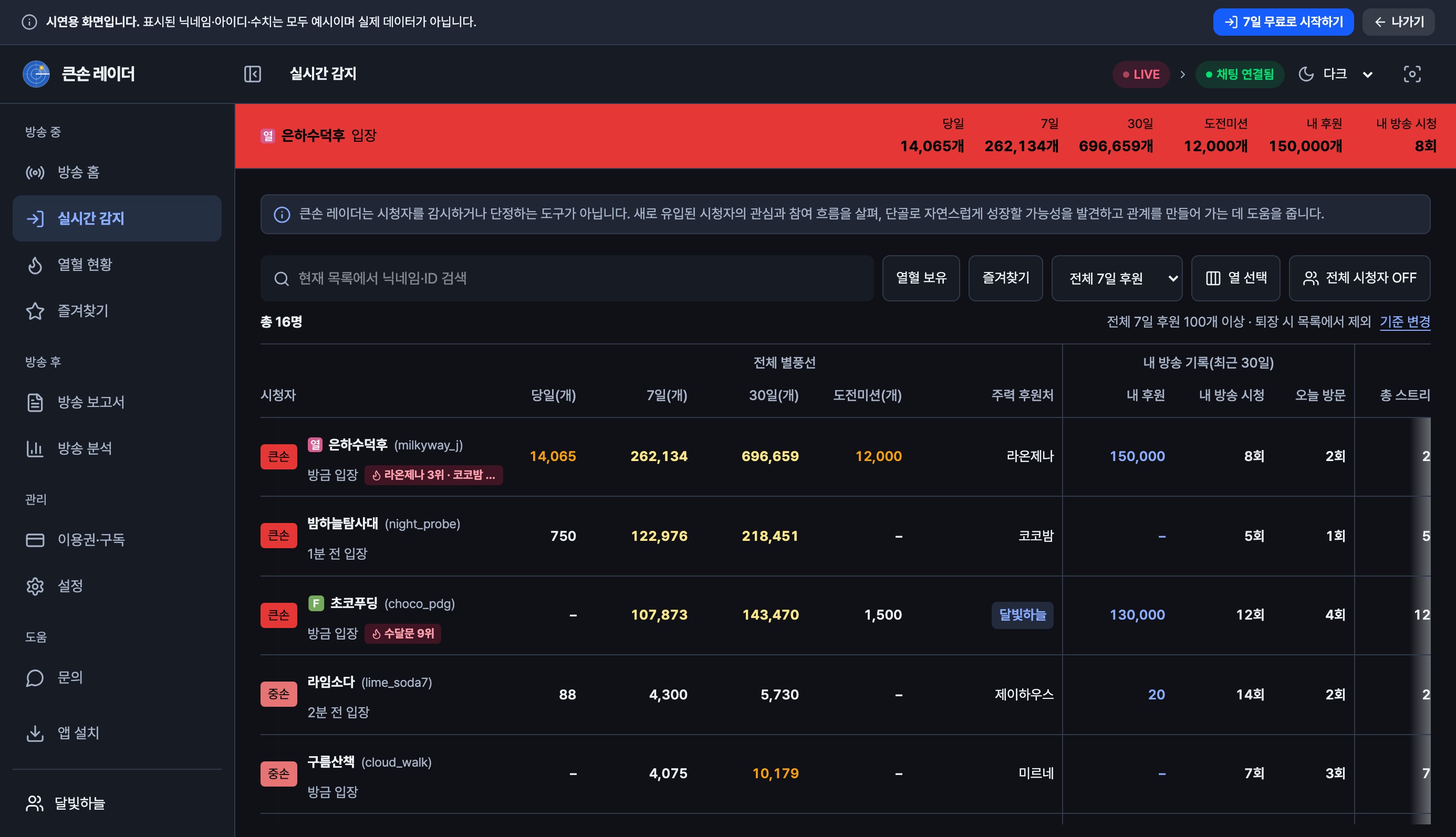Click 앱 설치 in the sidebar

tap(117, 733)
